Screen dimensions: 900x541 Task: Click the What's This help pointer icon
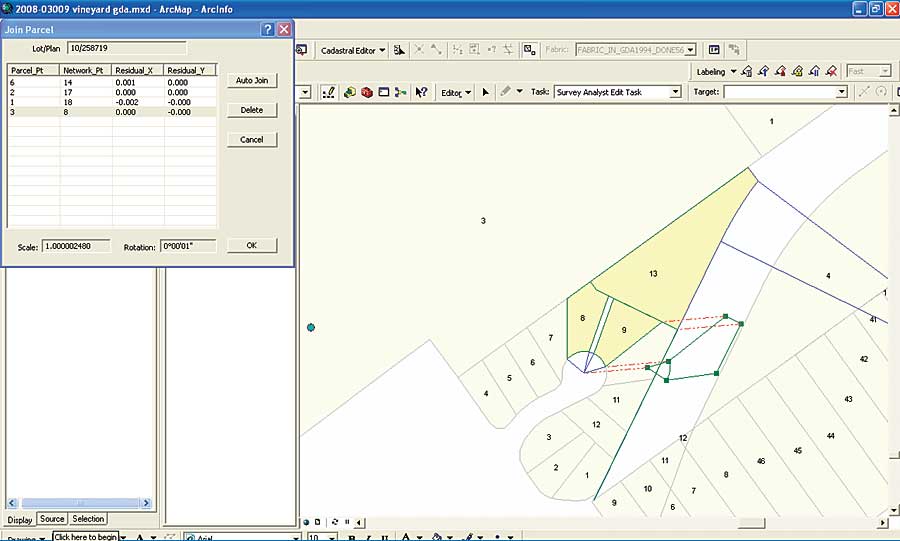click(x=421, y=92)
